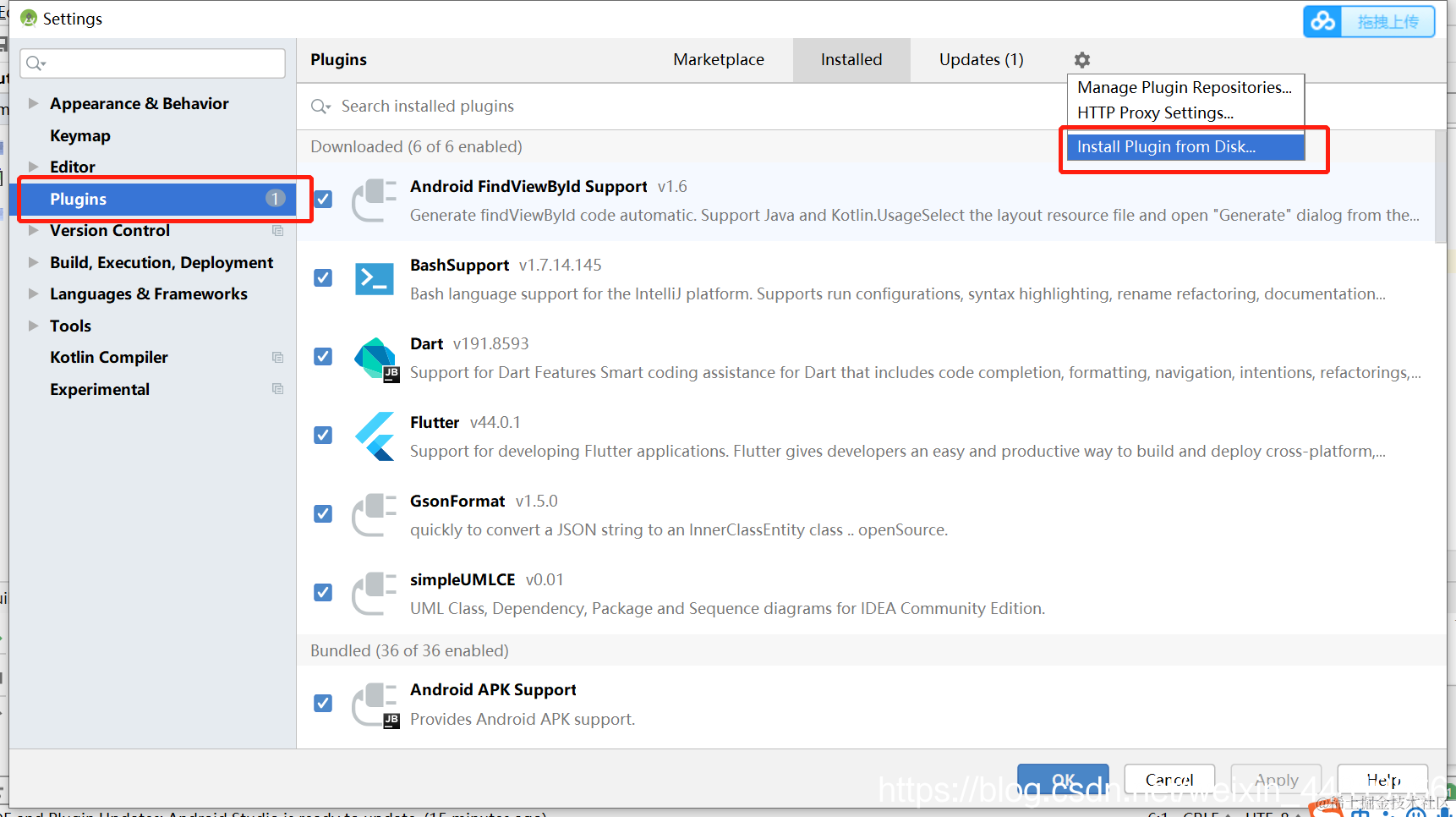This screenshot has height=817, width=1456.
Task: Click the Dart plugin name
Action: point(427,343)
